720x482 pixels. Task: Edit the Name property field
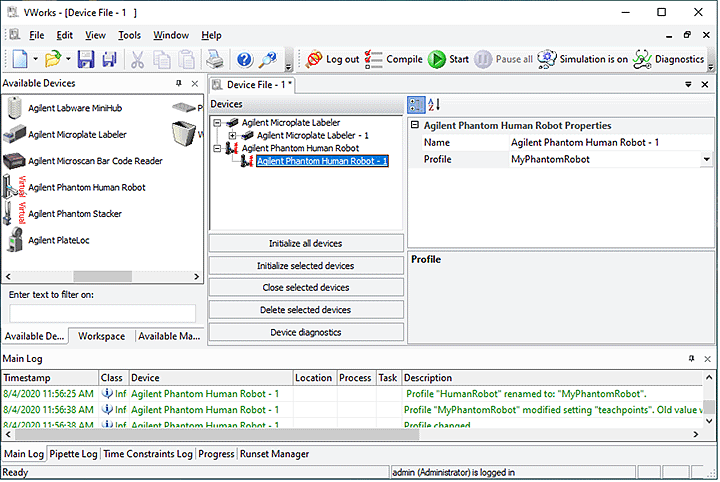click(611, 143)
